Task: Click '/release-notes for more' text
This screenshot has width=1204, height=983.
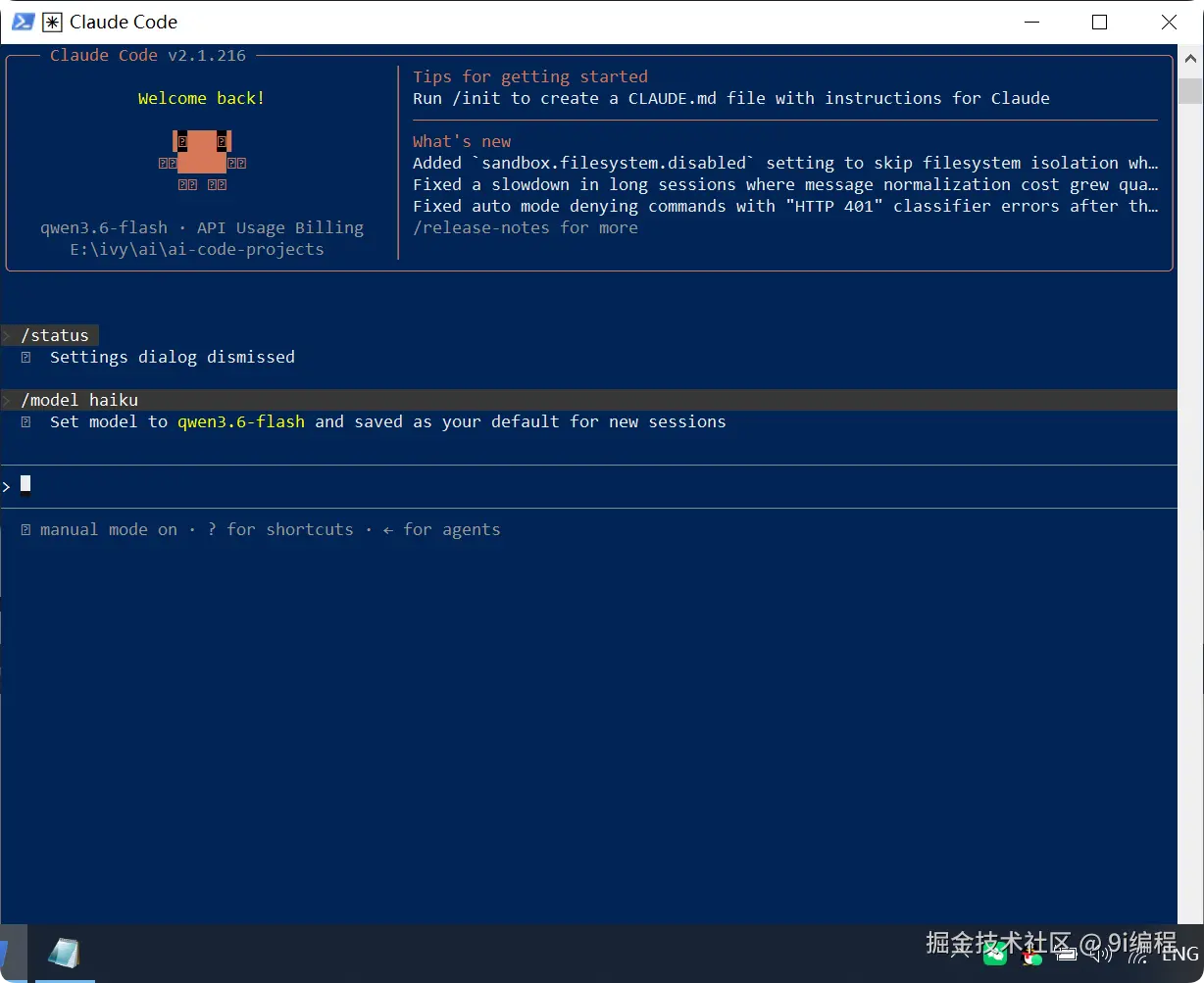Action: pos(526,227)
